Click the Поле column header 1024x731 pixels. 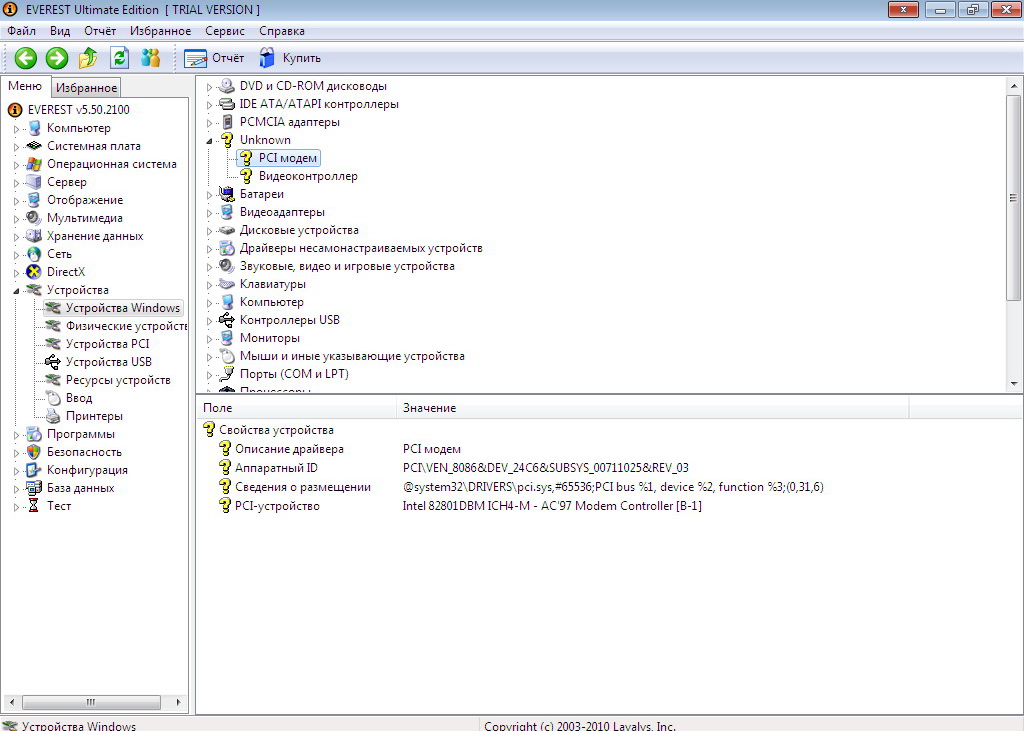[296, 408]
